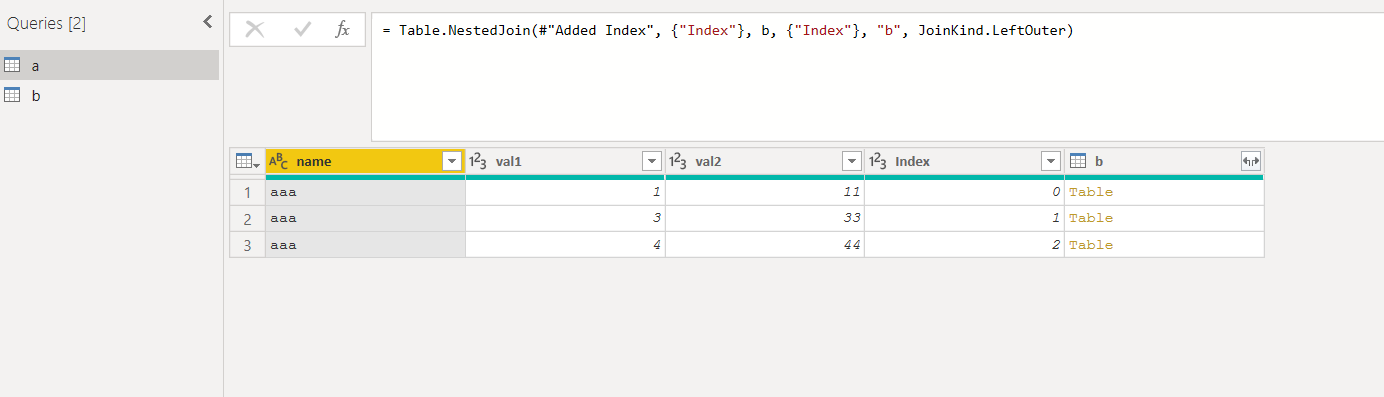Select row number 3

click(x=247, y=245)
